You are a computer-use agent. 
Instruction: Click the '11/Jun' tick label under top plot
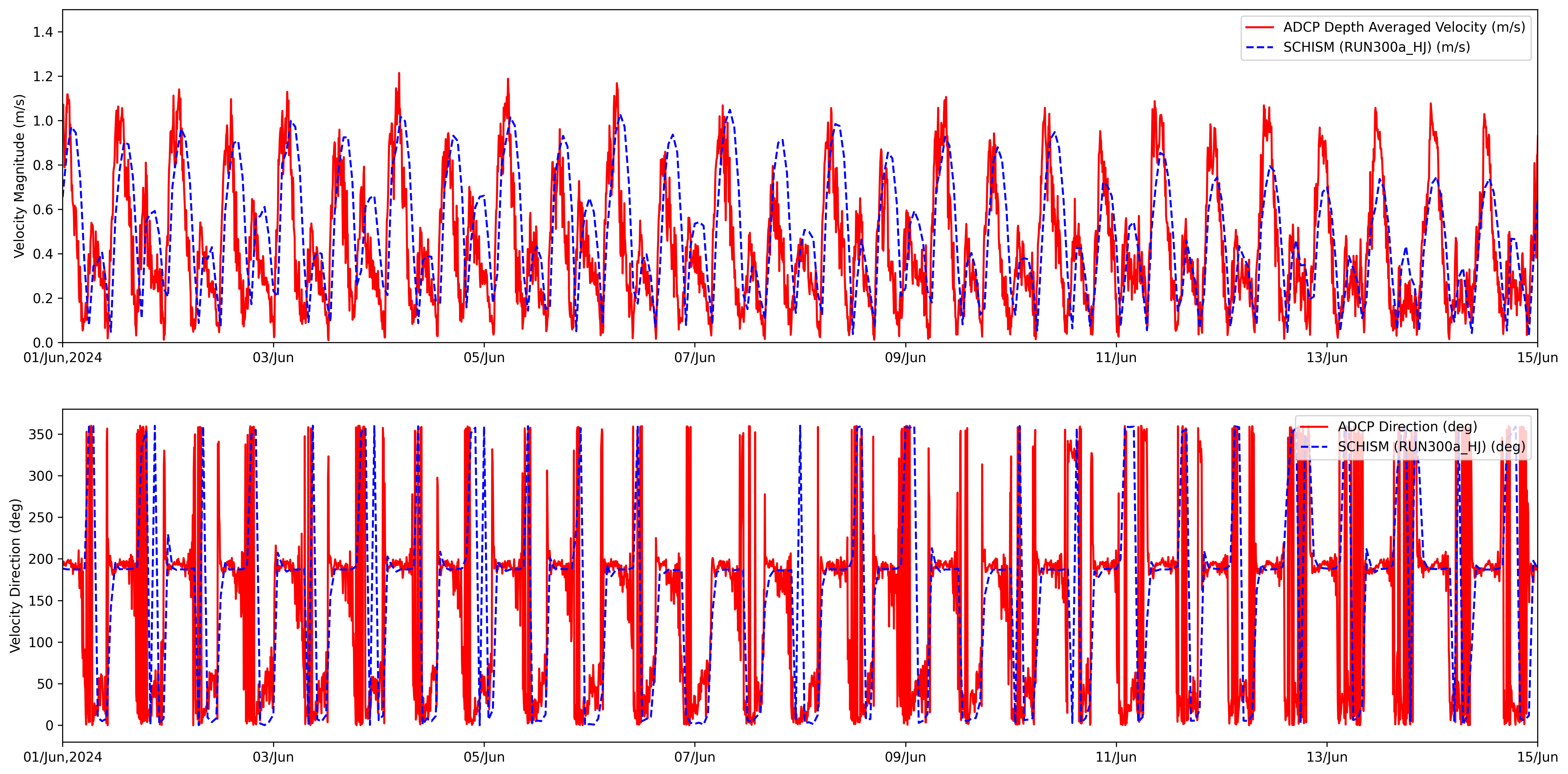1116,358
